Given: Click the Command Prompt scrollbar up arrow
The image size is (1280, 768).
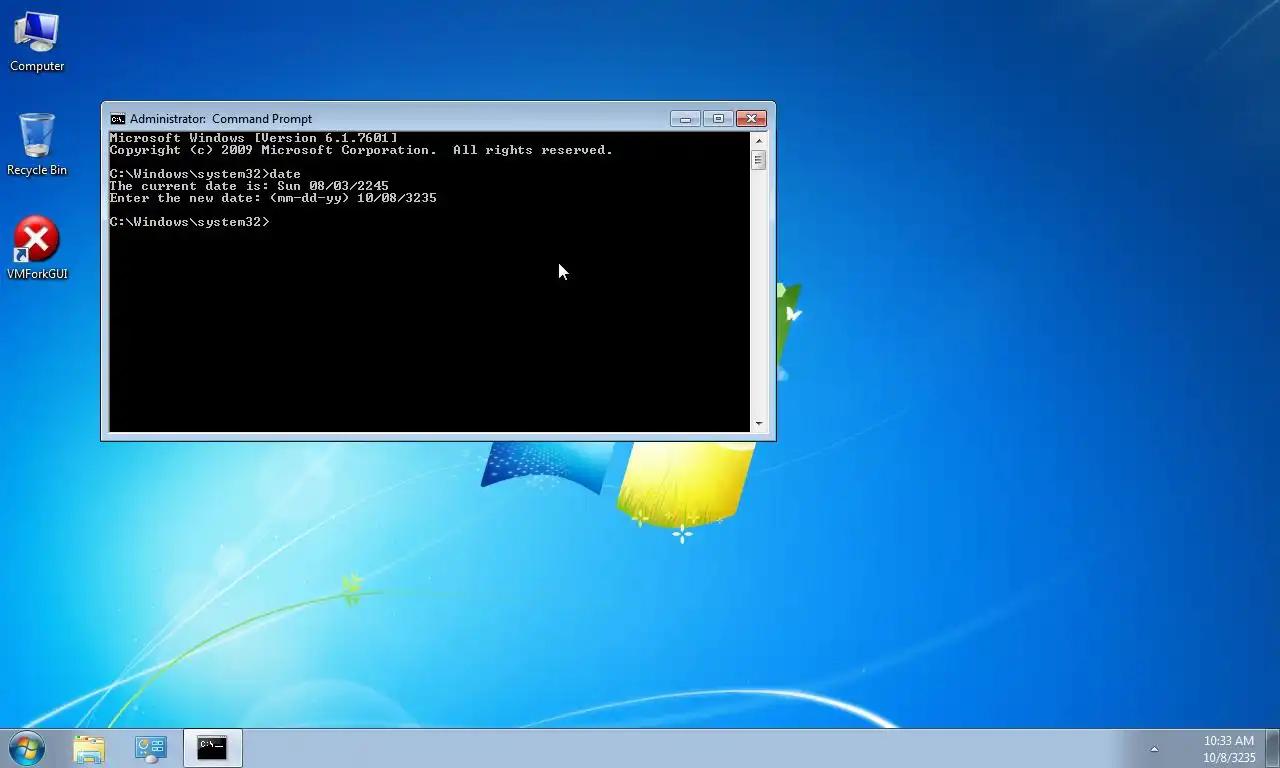Looking at the screenshot, I should [x=759, y=140].
